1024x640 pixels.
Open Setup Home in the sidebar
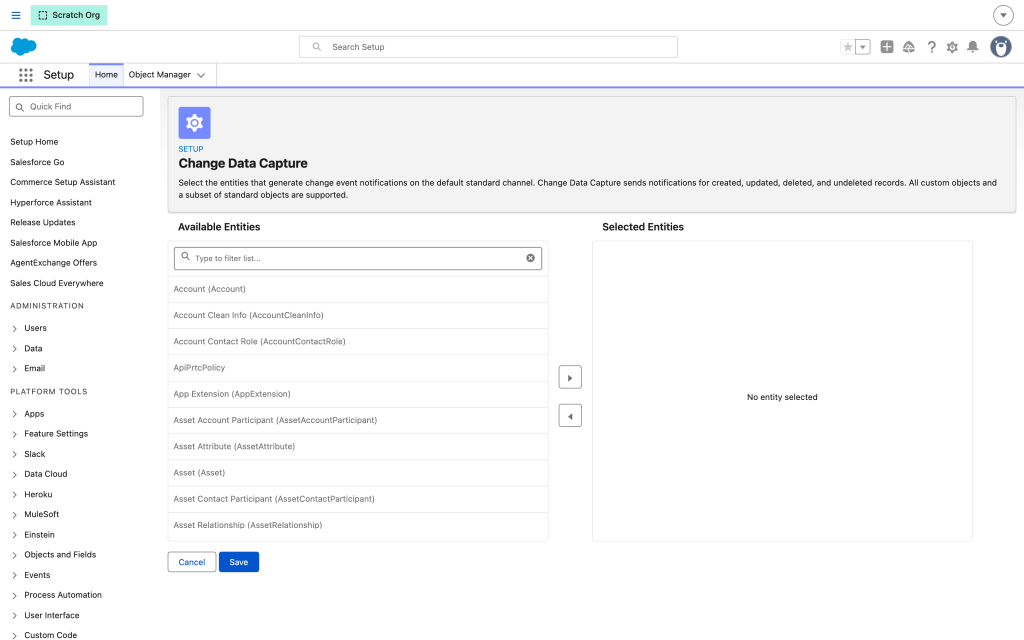click(34, 142)
